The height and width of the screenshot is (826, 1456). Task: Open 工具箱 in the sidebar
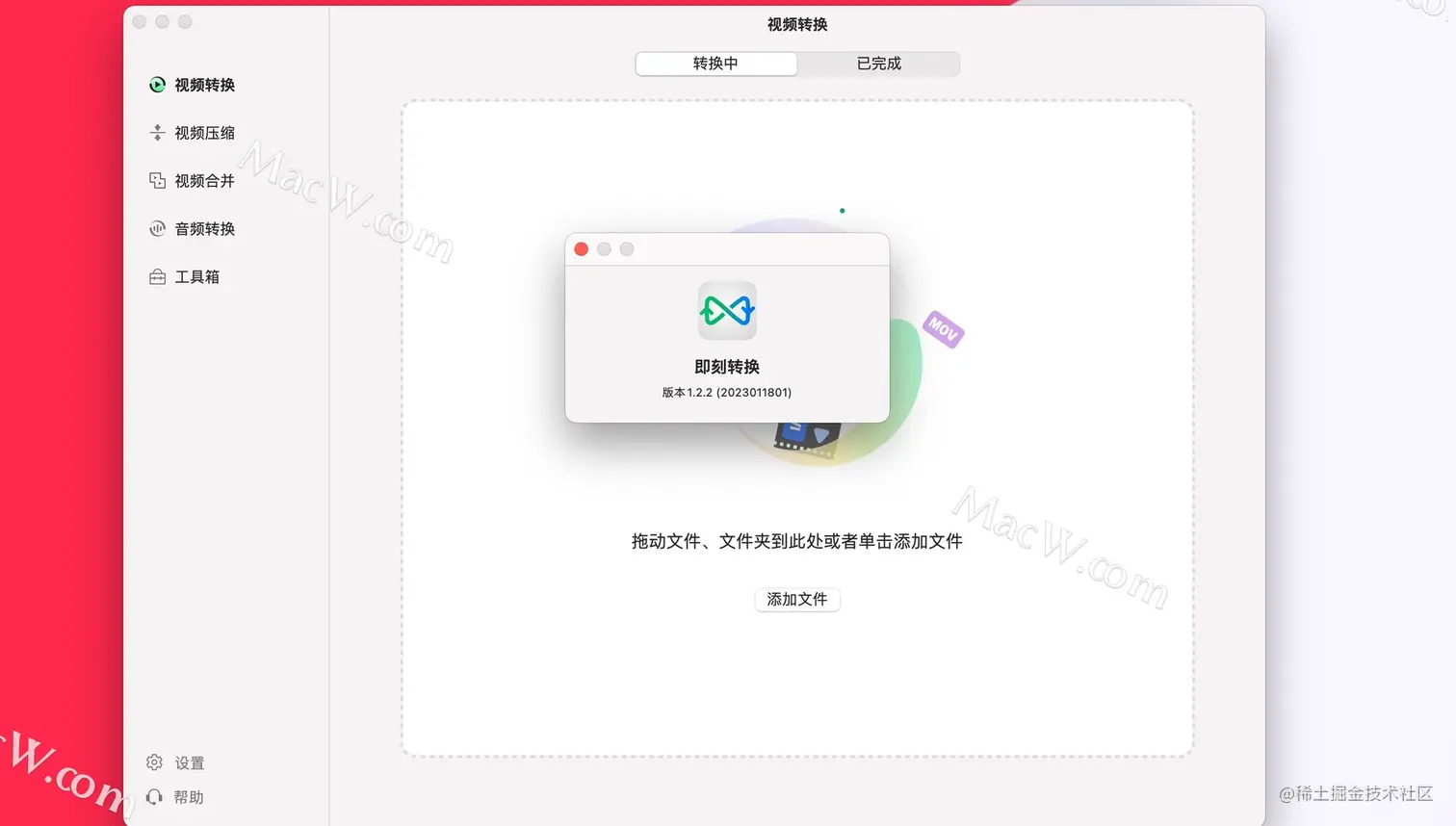[x=196, y=277]
